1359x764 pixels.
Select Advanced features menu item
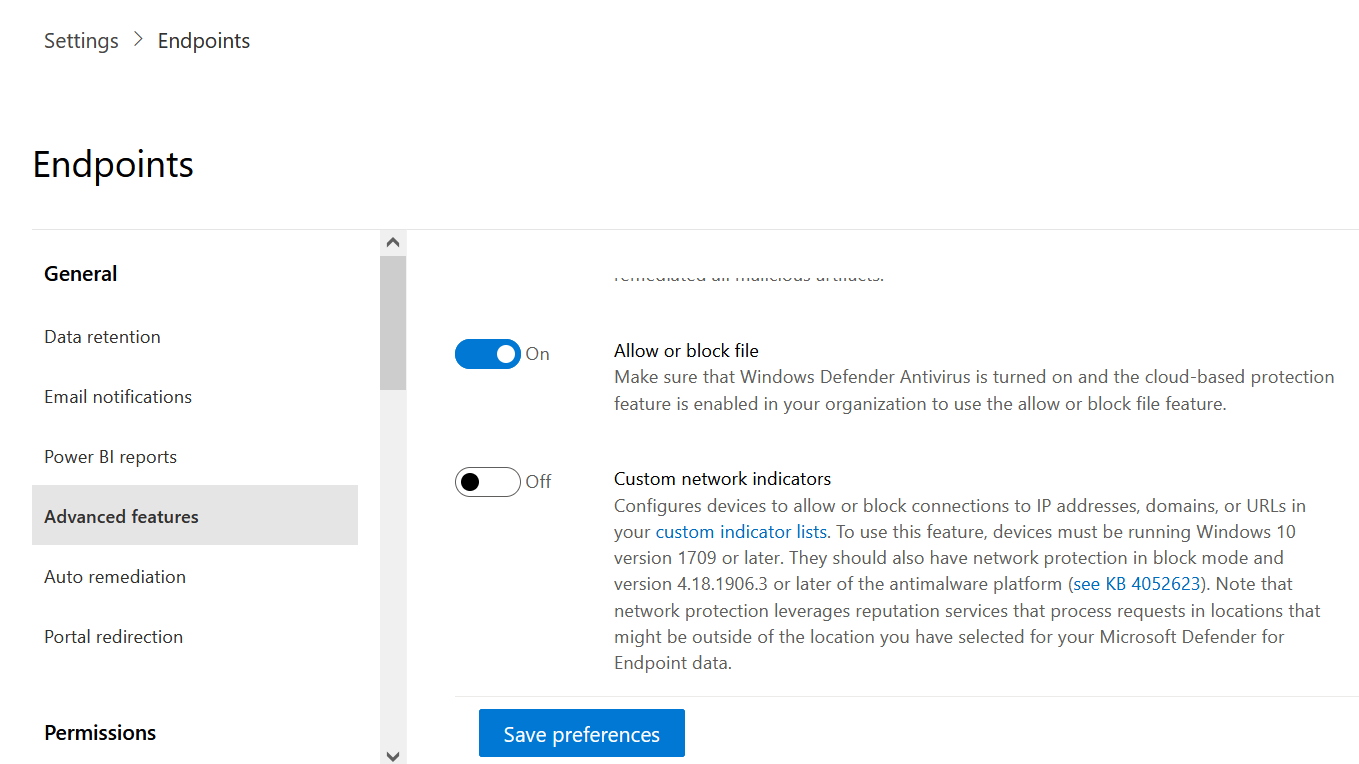[x=195, y=515]
